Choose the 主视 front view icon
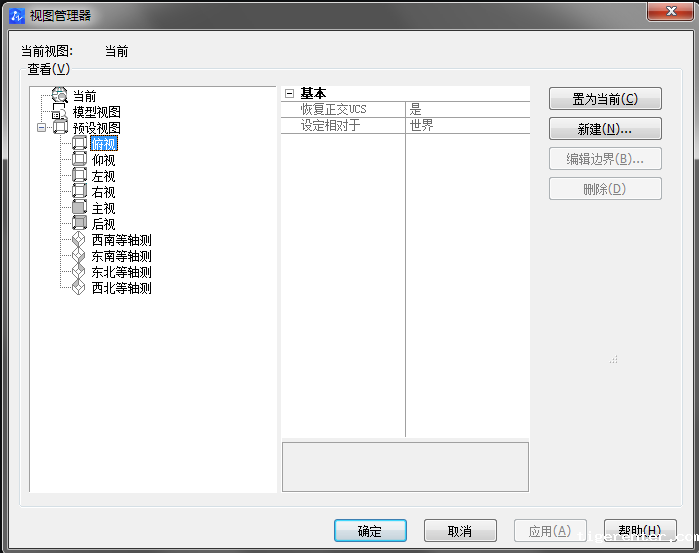Screen dimensions: 699x553 click(x=80, y=208)
